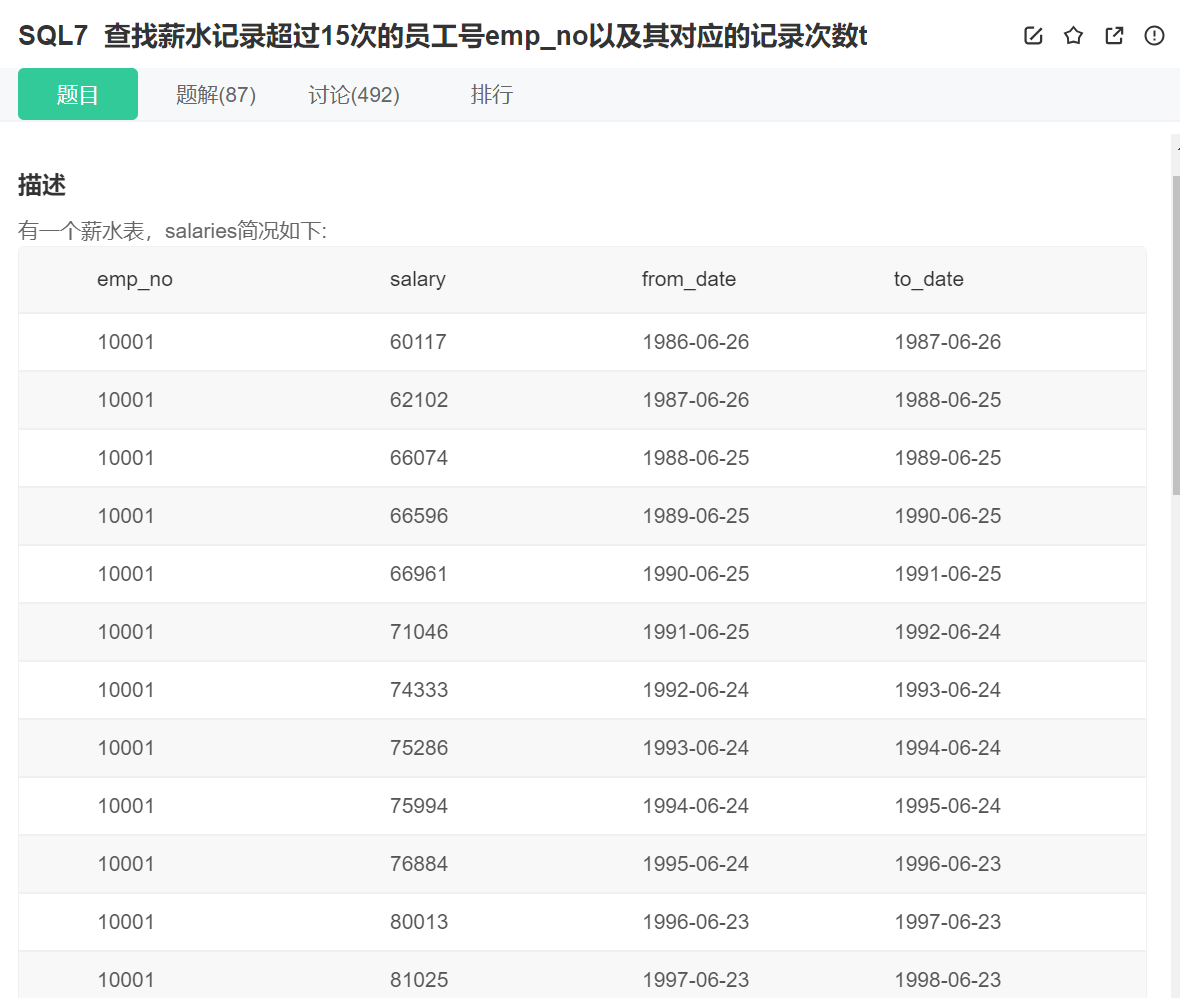
Task: Open the 讨论(492) tab
Action: [354, 94]
